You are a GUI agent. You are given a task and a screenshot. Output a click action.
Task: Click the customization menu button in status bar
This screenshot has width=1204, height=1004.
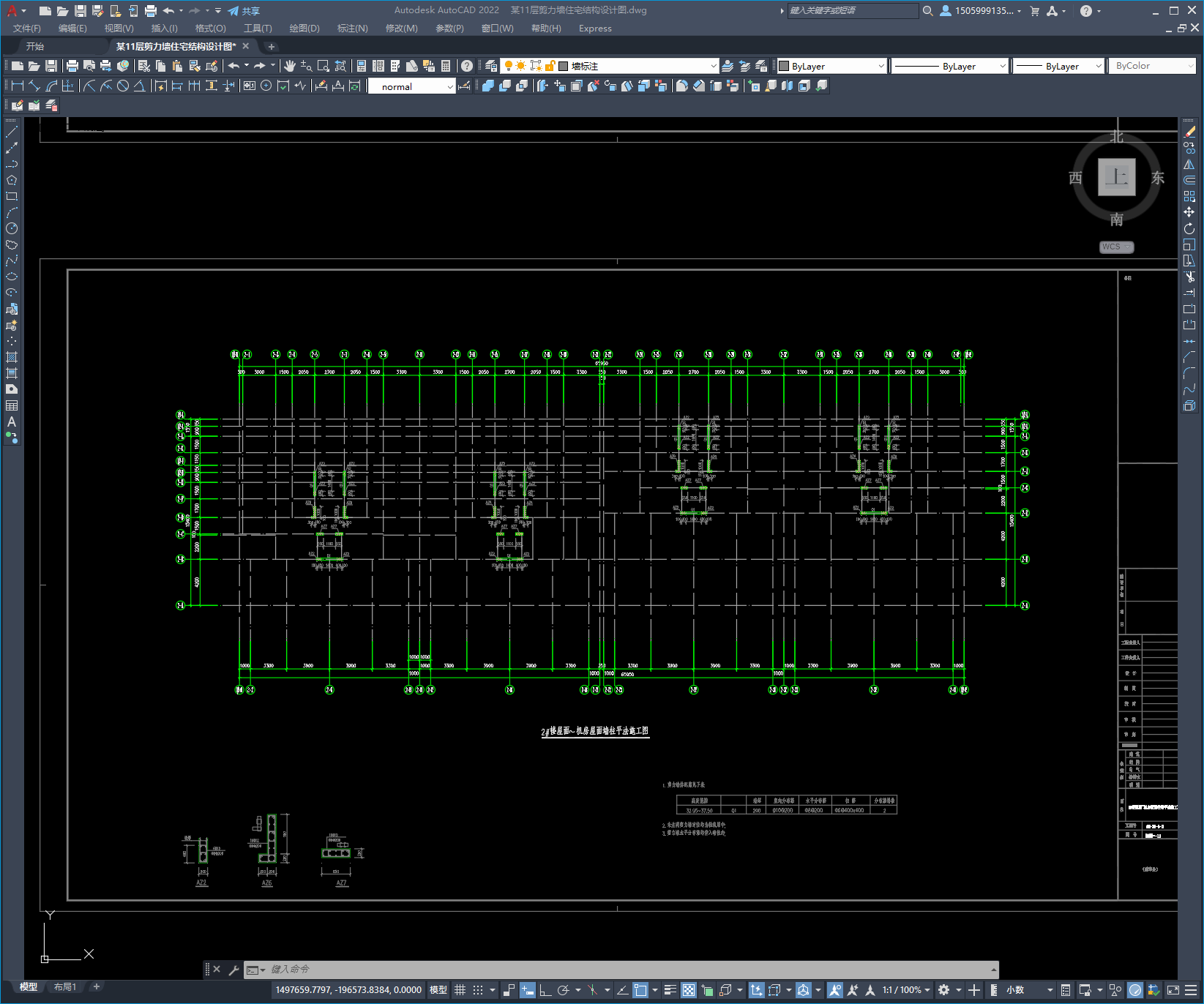[x=1192, y=990]
